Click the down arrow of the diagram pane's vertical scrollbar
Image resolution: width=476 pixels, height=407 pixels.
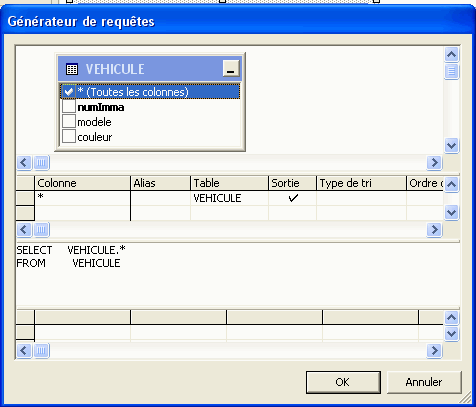pos(451,145)
